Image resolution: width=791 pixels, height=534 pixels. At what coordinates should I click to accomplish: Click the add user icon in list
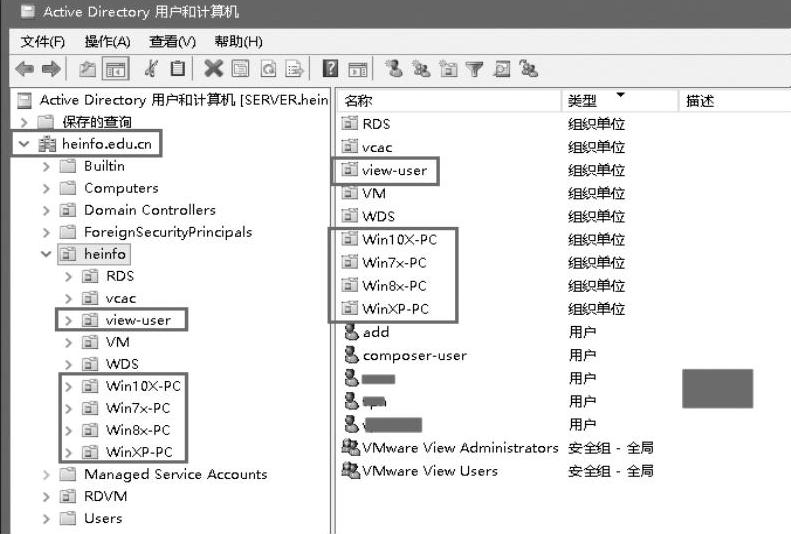(x=351, y=332)
